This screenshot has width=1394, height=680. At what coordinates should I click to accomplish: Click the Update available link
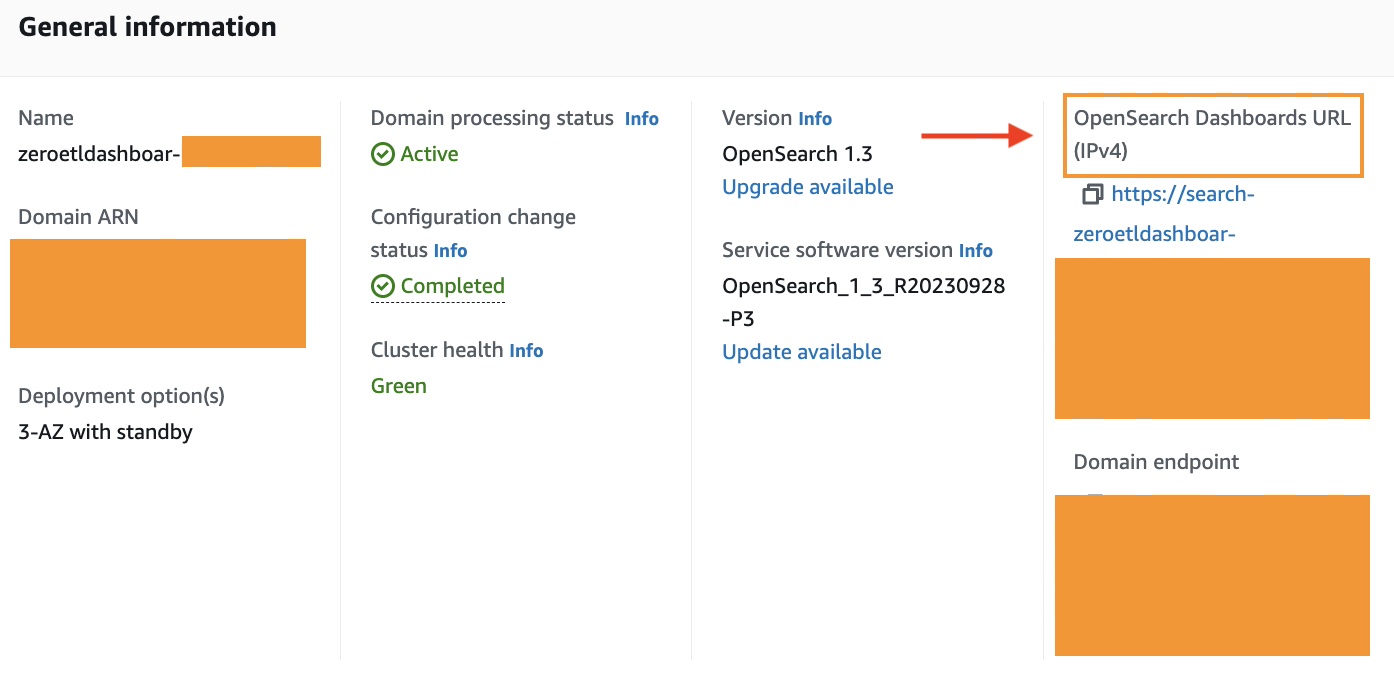click(x=802, y=352)
